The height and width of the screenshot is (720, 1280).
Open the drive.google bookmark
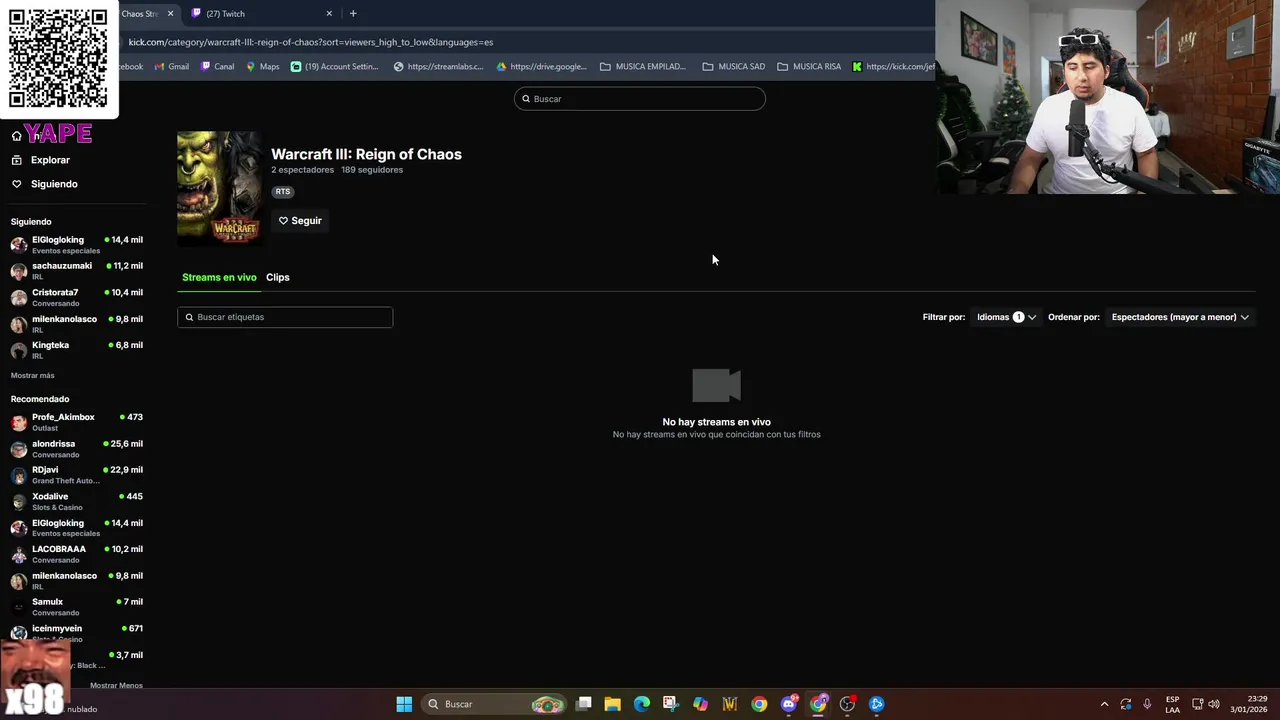[541, 67]
